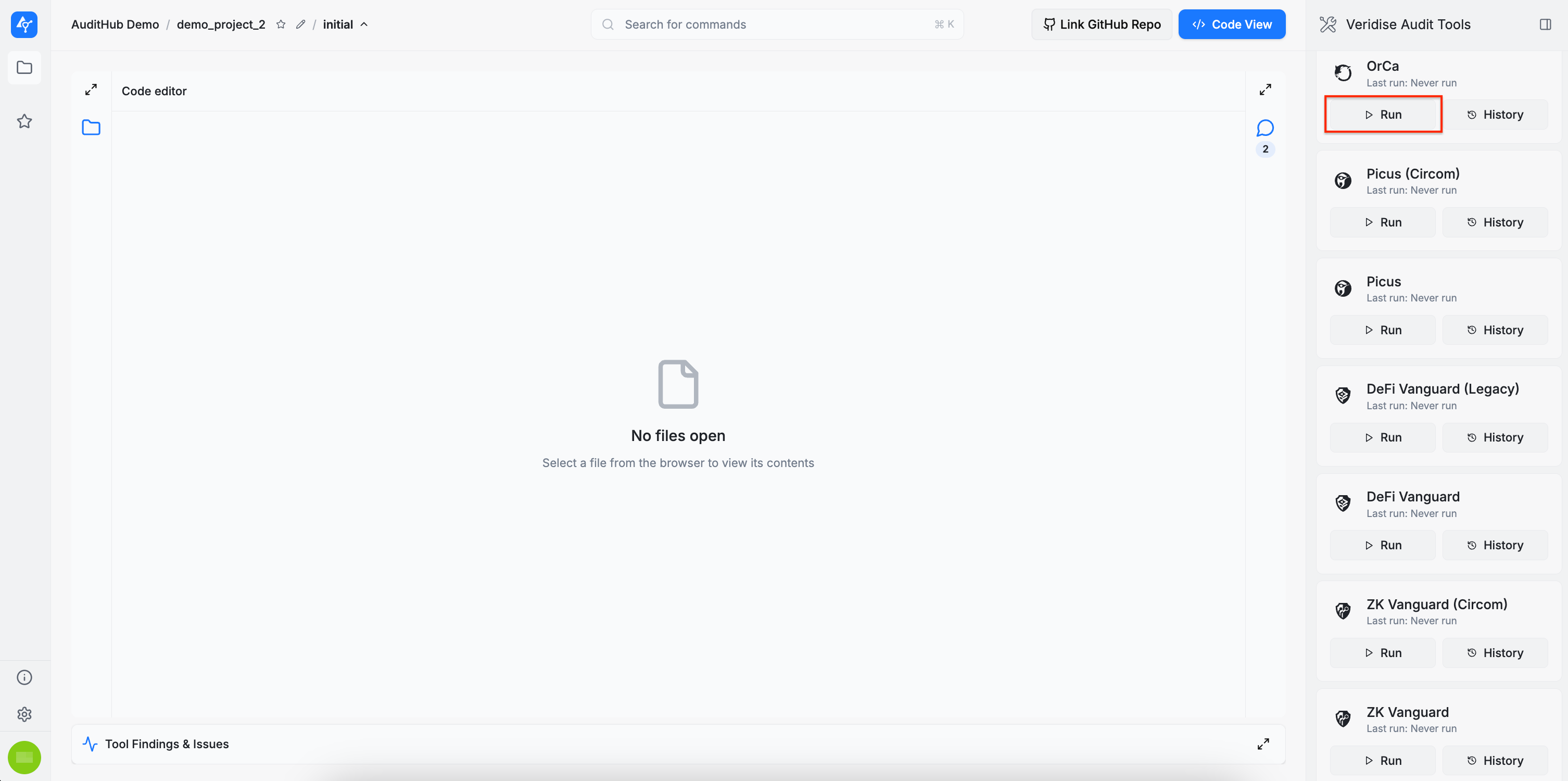
Task: Edit project name with pencil icon
Action: (x=301, y=24)
